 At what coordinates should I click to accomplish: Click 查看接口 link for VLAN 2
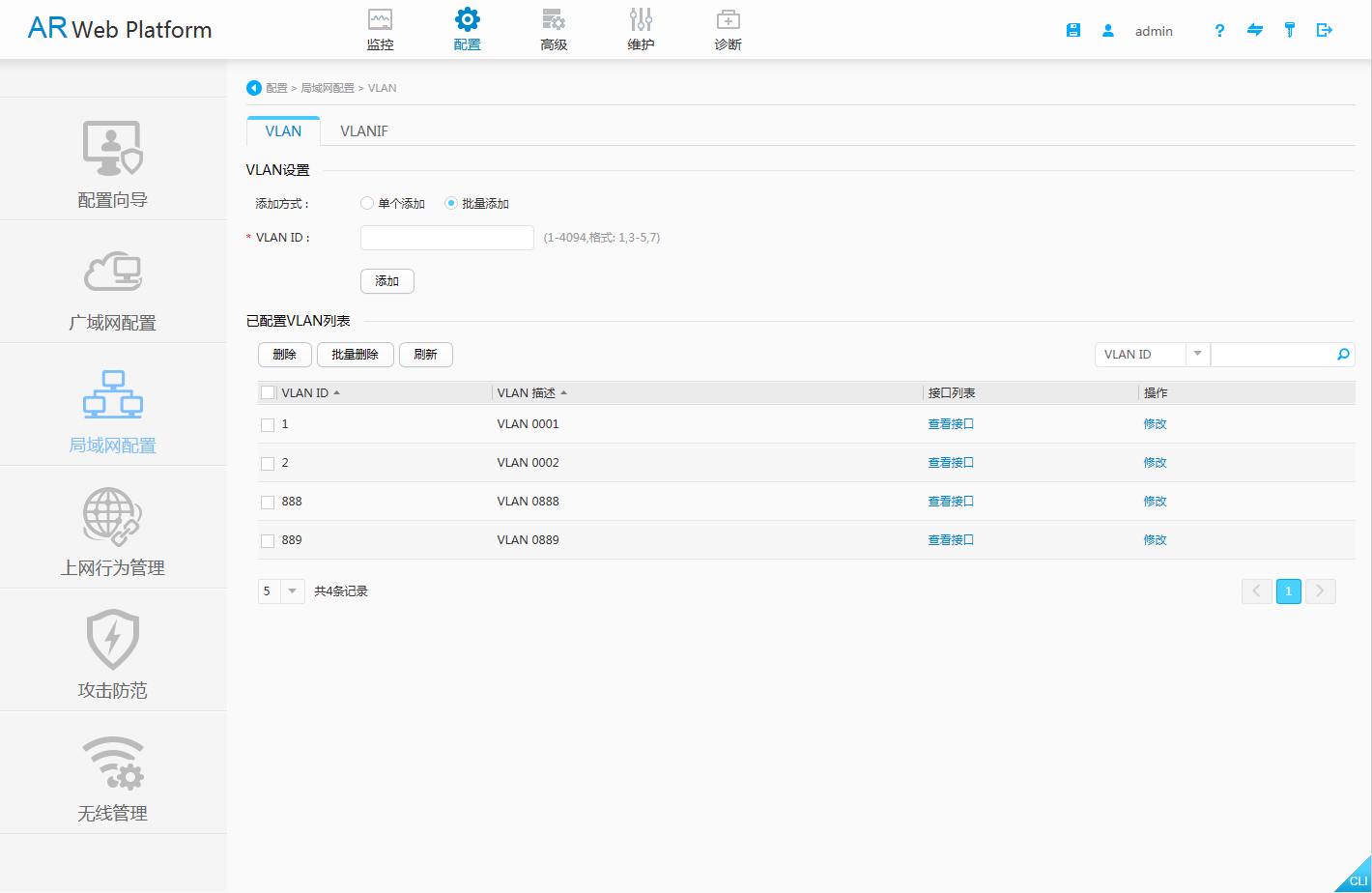tap(951, 463)
